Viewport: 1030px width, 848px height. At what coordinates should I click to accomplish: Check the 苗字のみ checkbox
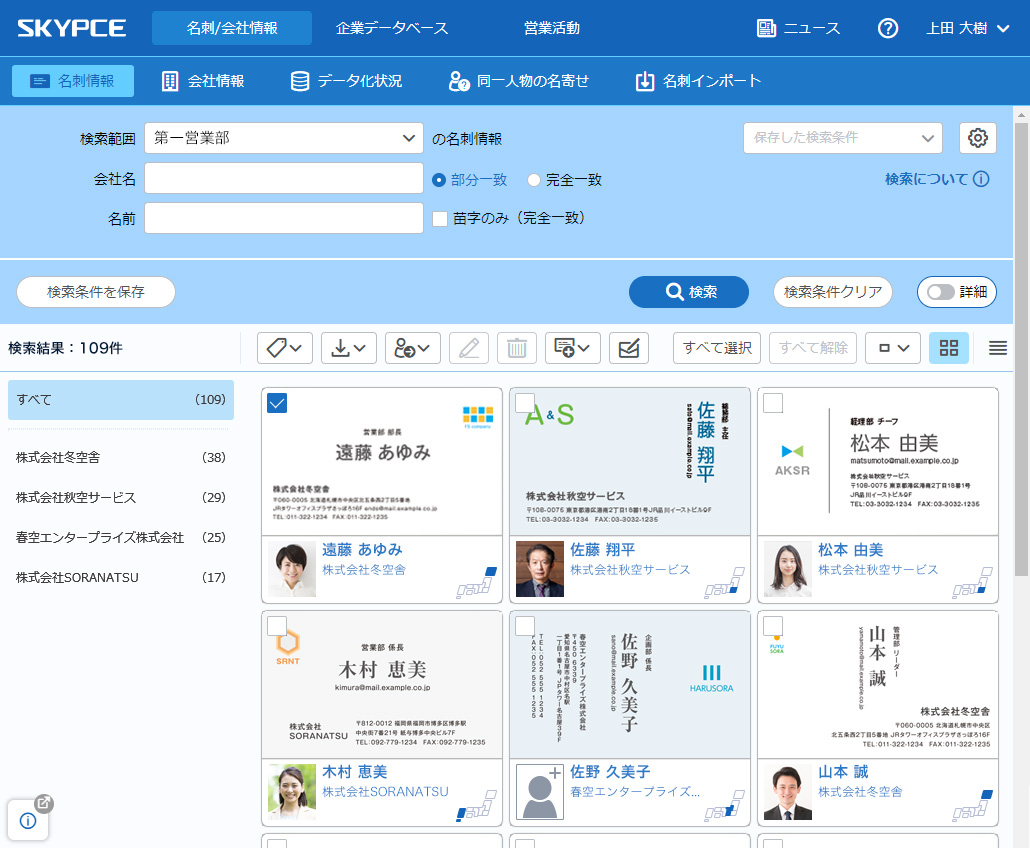[x=439, y=218]
